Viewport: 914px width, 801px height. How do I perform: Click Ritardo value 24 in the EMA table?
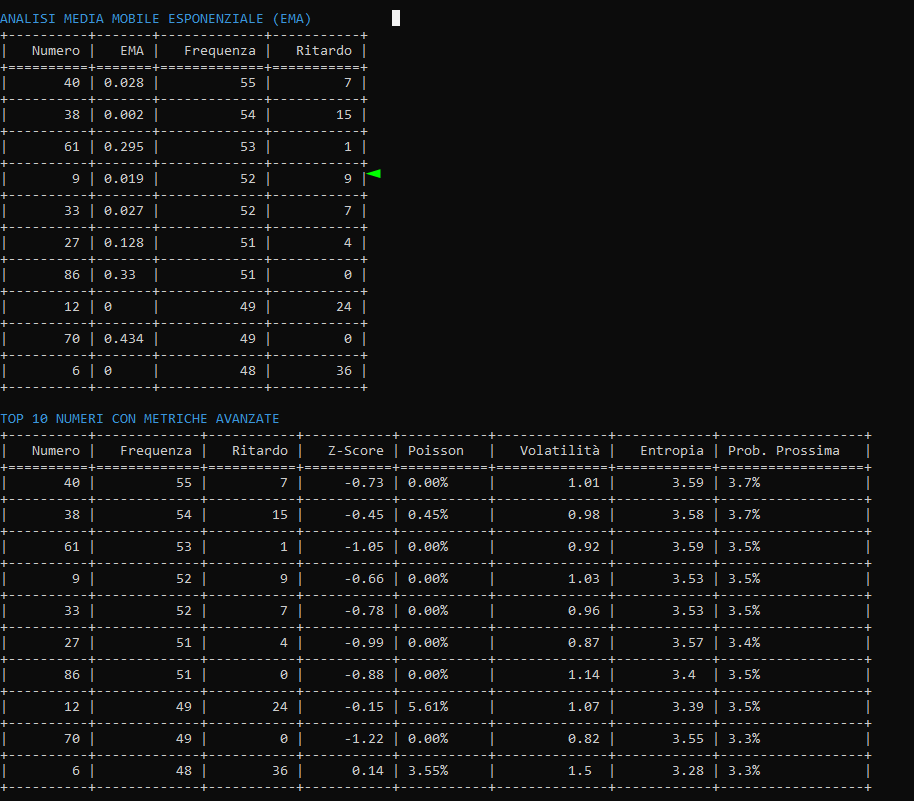coord(344,307)
